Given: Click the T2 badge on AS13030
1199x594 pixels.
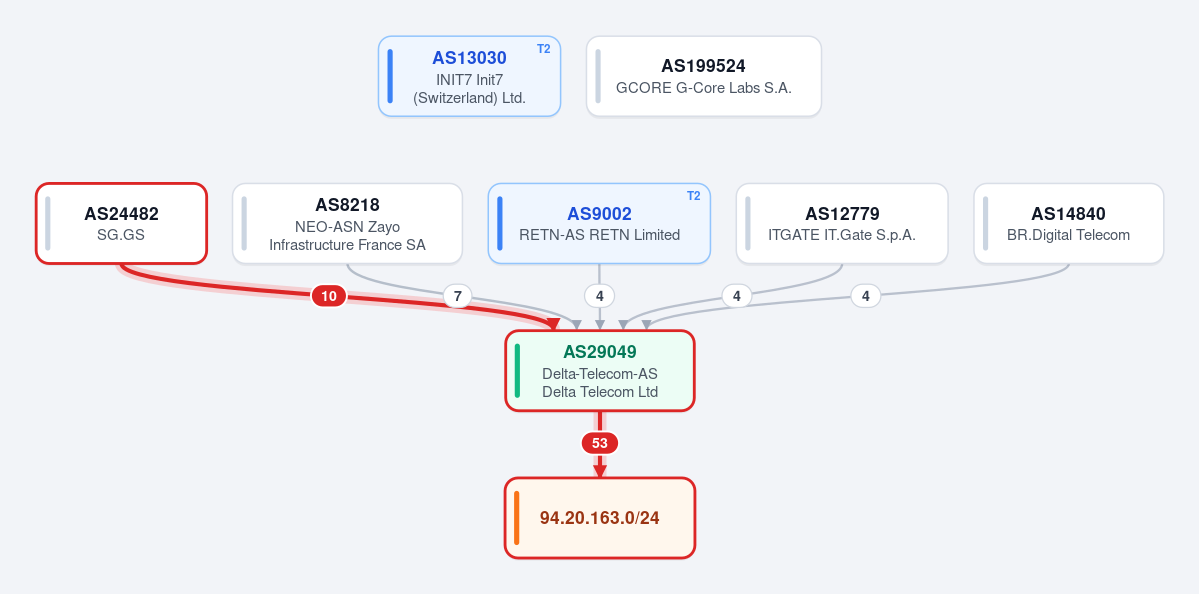Looking at the screenshot, I should (544, 49).
